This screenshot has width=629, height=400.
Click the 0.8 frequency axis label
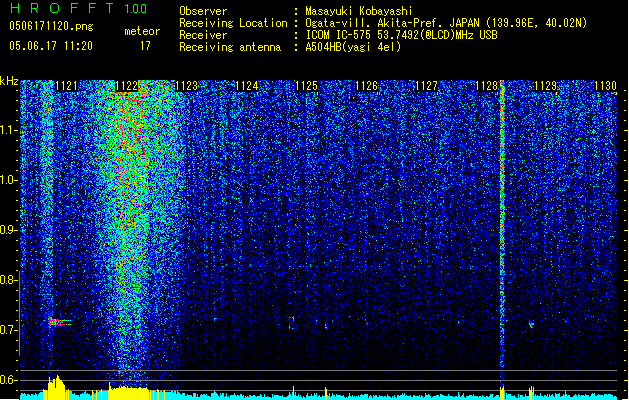(9, 280)
